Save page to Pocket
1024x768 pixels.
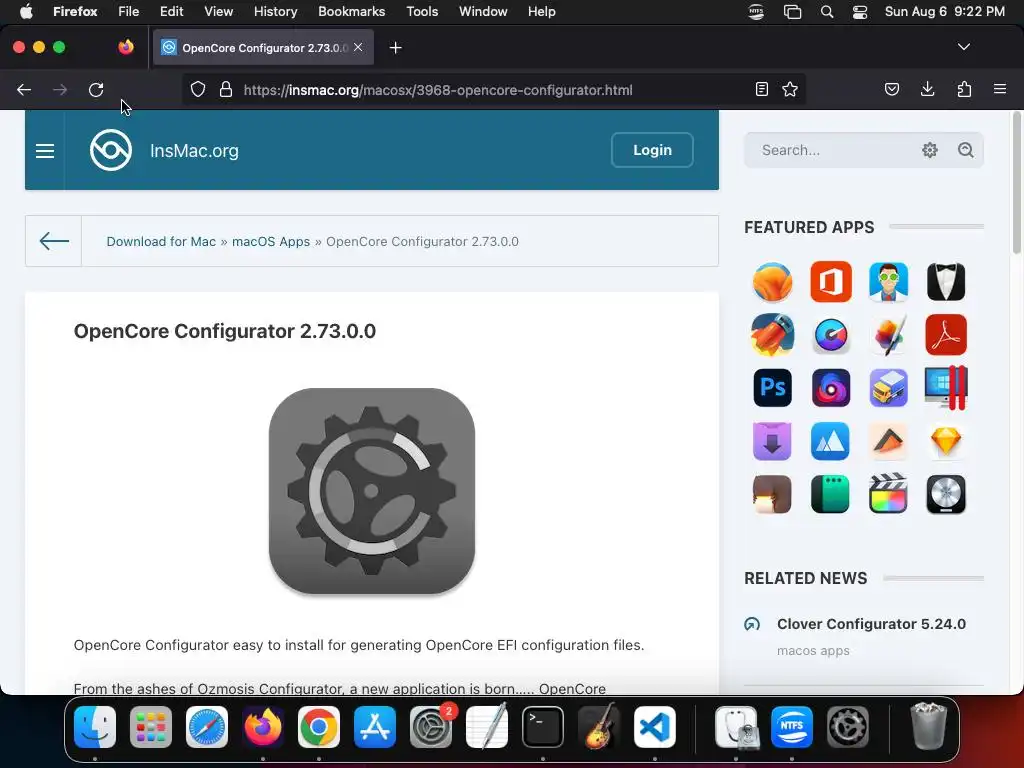[891, 89]
